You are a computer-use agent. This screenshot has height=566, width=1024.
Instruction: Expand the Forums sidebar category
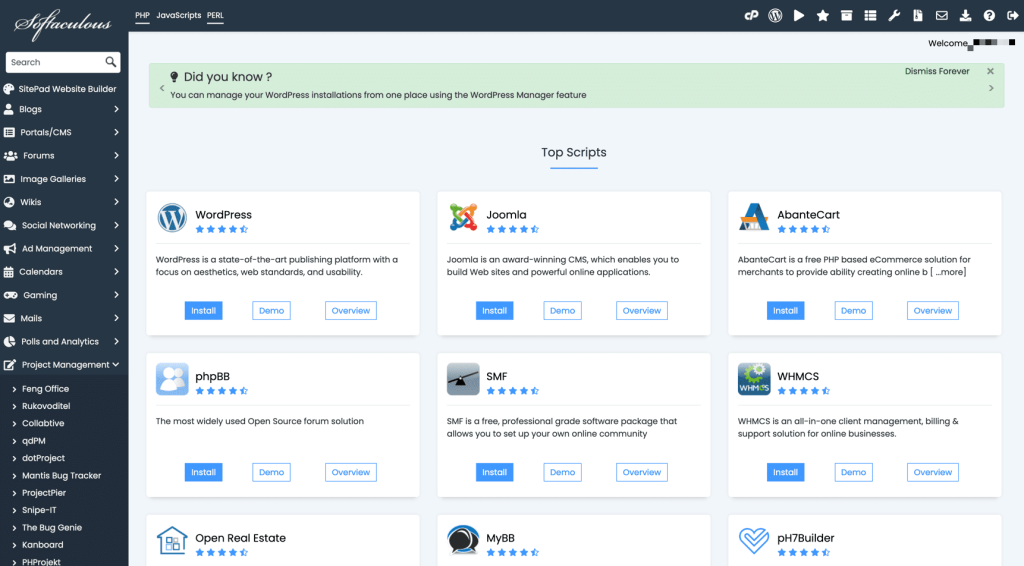pos(64,156)
